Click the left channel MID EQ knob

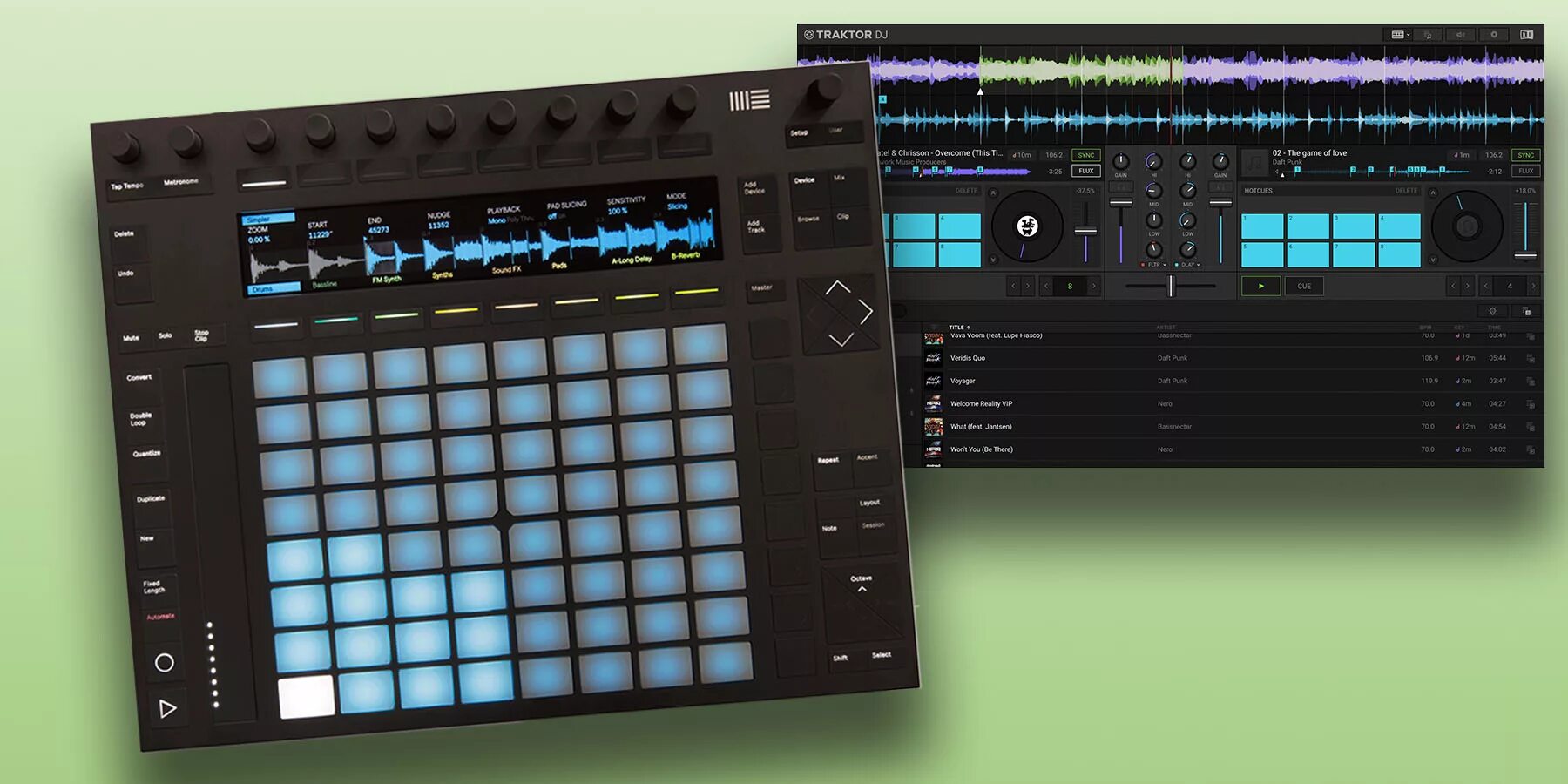pos(1154,191)
